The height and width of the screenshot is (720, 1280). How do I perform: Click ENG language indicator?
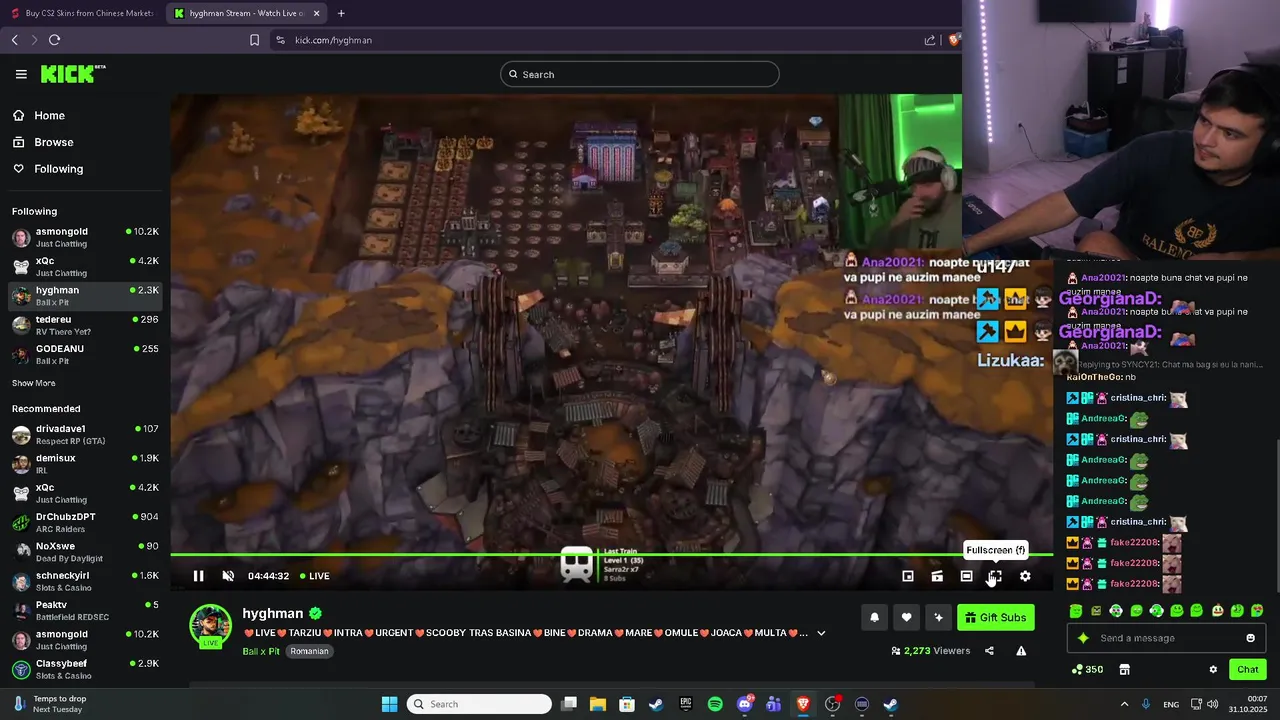click(1171, 704)
